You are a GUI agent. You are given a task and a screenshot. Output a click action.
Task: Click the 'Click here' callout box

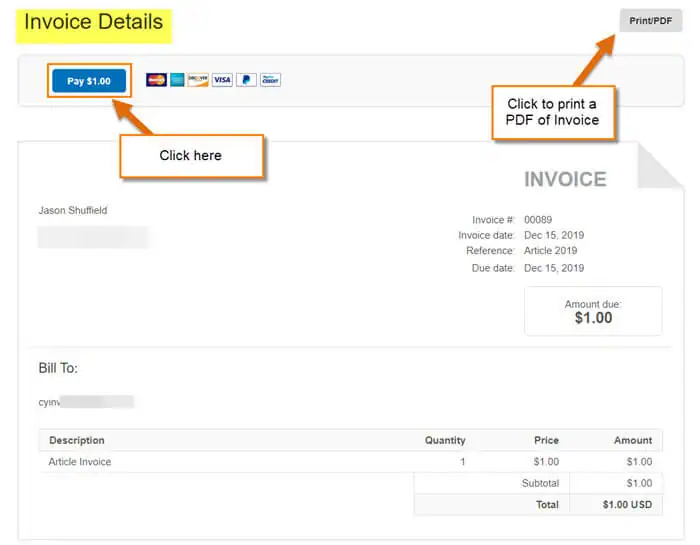point(192,156)
